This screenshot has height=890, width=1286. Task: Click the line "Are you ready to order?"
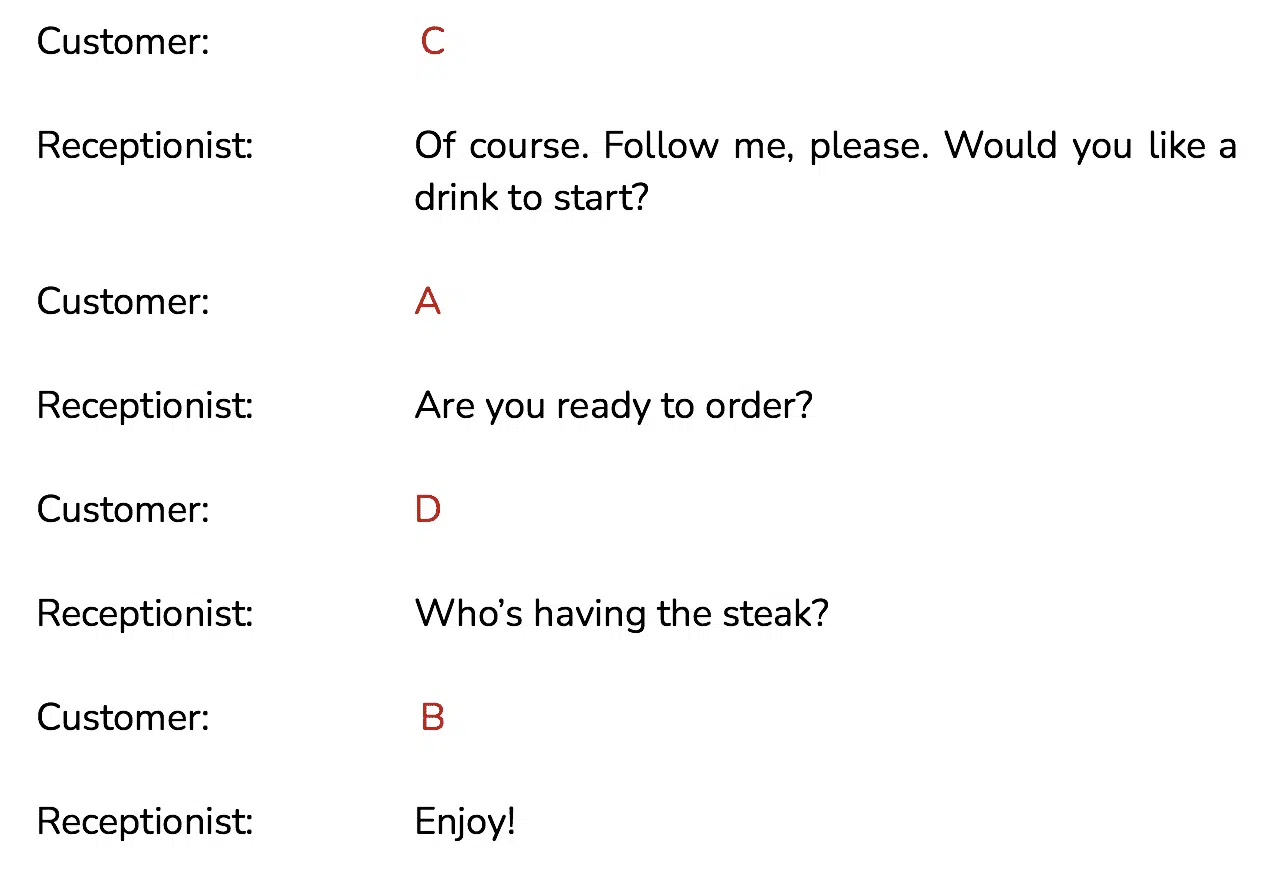(x=613, y=407)
